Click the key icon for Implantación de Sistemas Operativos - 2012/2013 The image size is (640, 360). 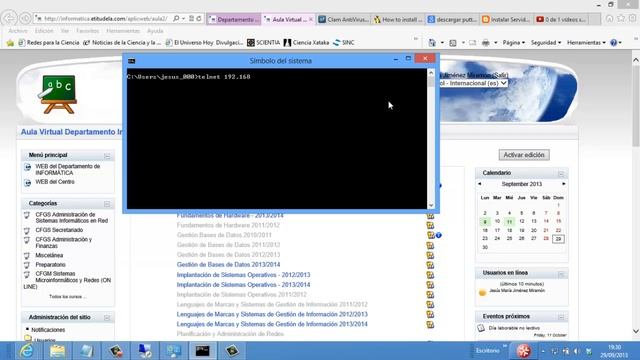click(x=430, y=275)
